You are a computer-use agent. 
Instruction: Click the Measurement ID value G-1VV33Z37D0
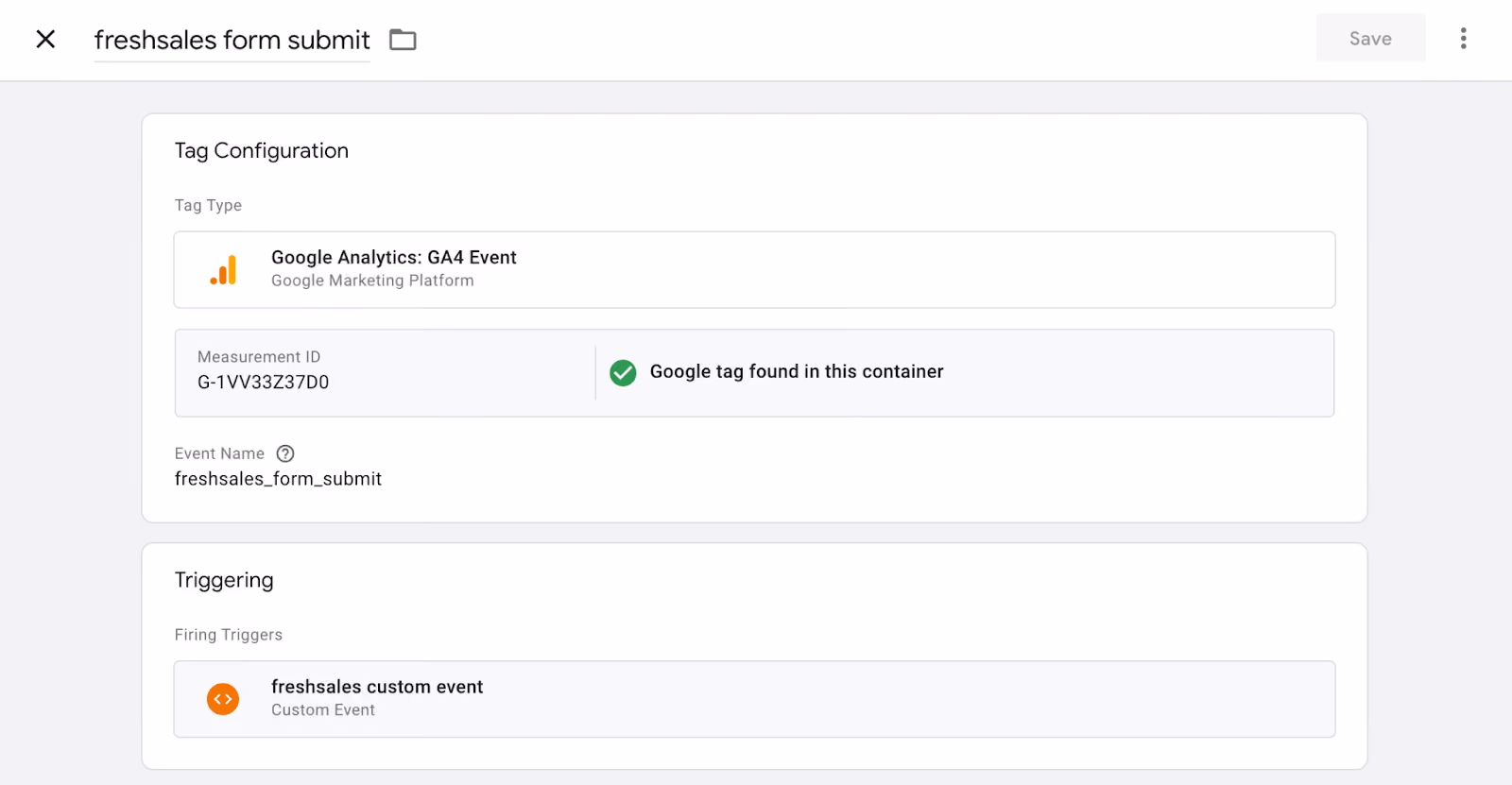[x=264, y=383]
